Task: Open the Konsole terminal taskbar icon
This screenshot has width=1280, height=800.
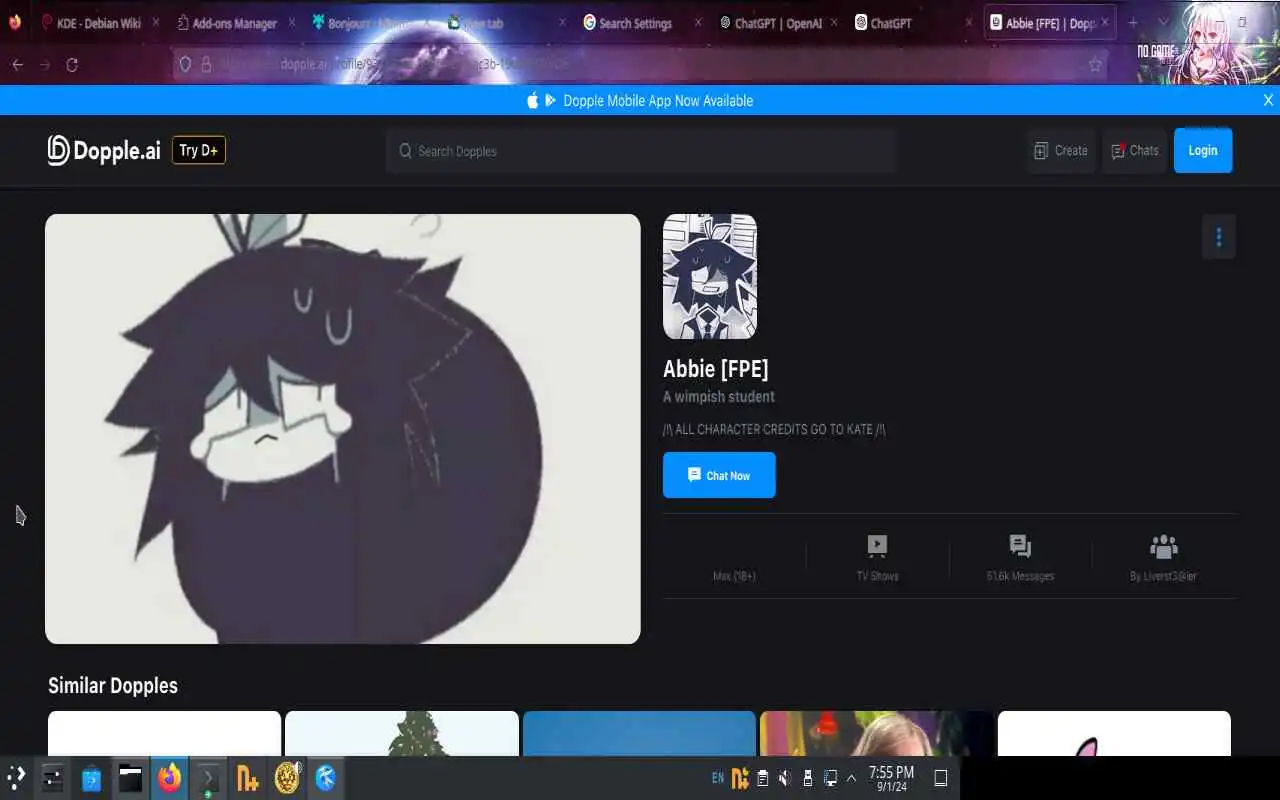Action: point(208,777)
